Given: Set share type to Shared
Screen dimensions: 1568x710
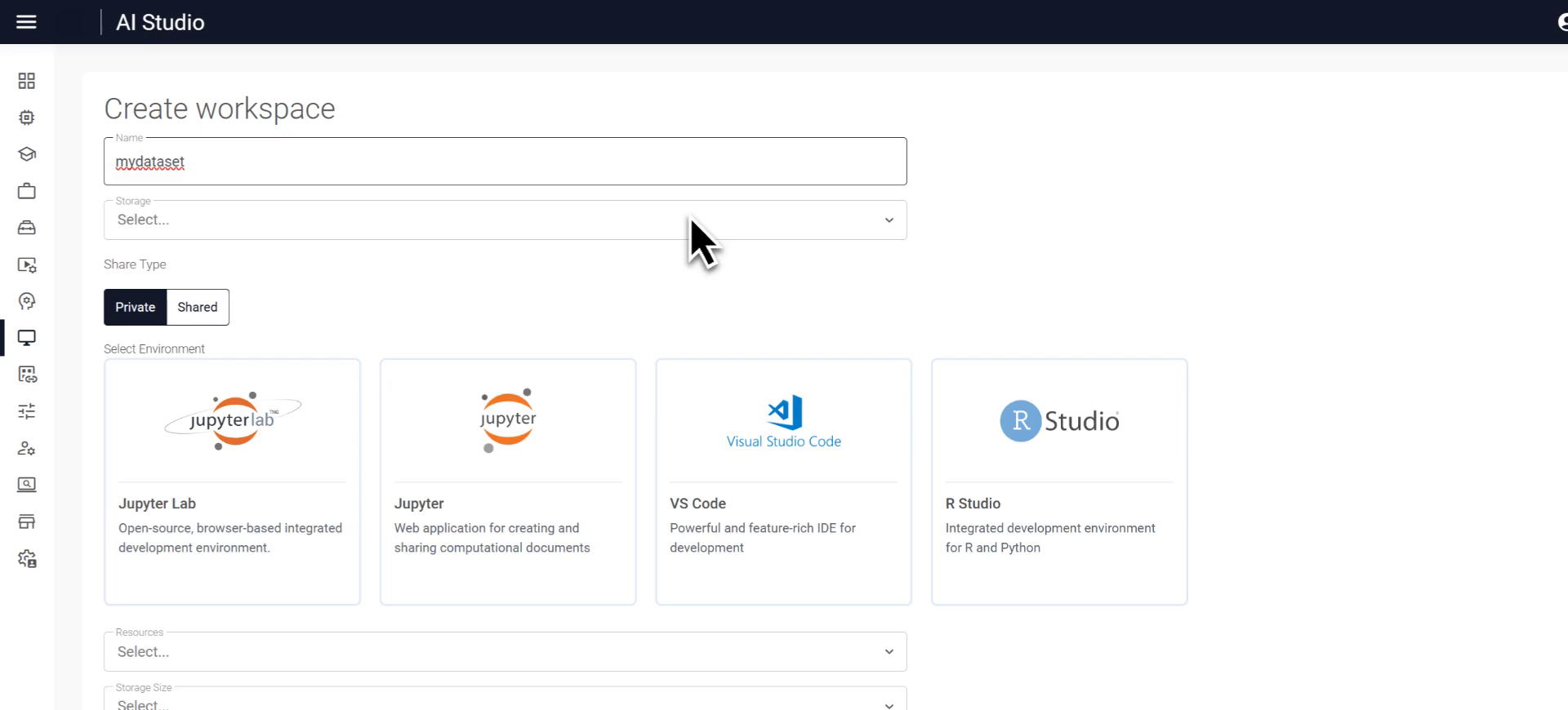Looking at the screenshot, I should point(198,307).
